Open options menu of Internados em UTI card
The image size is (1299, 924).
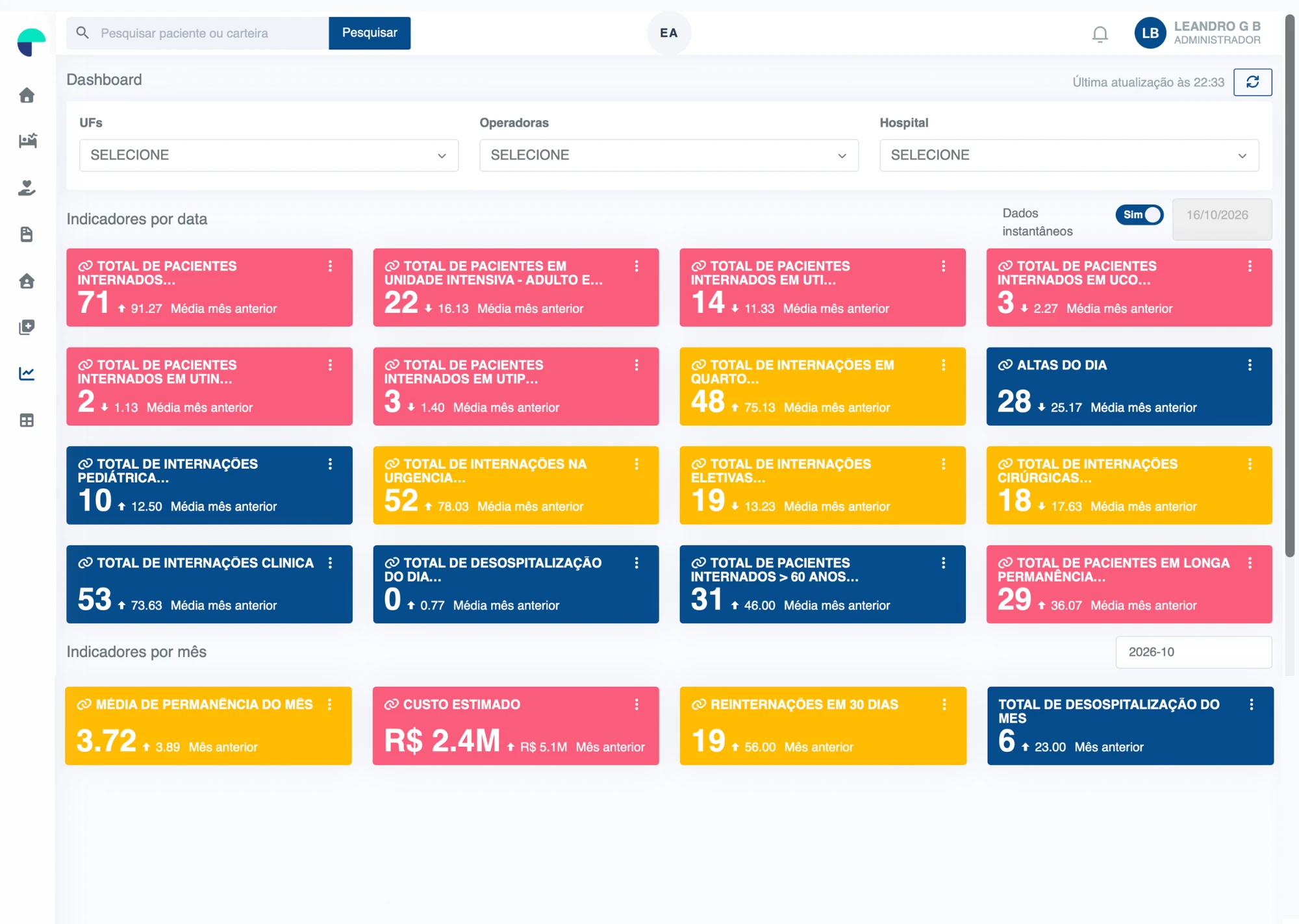point(943,266)
